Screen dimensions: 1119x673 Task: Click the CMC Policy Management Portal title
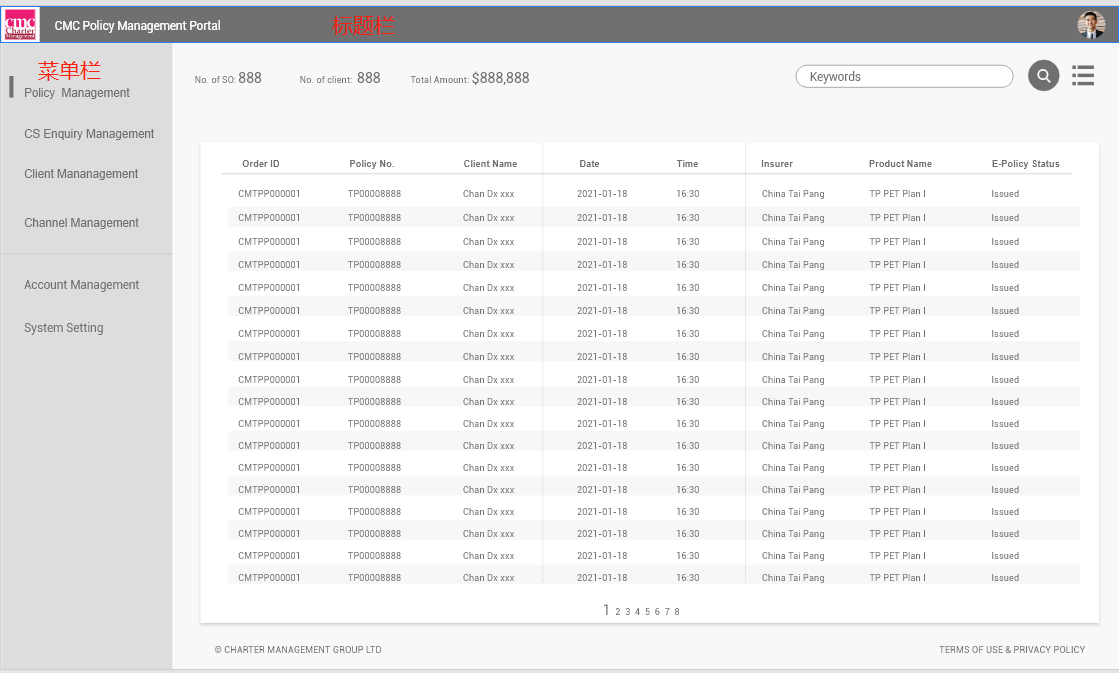[138, 26]
